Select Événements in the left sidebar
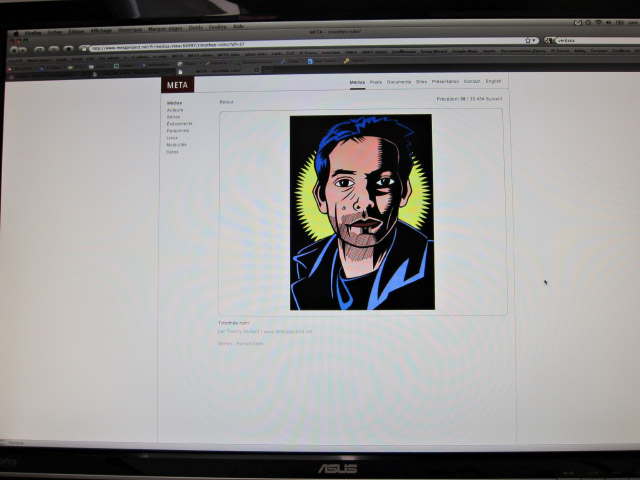This screenshot has width=640, height=480. 180,124
